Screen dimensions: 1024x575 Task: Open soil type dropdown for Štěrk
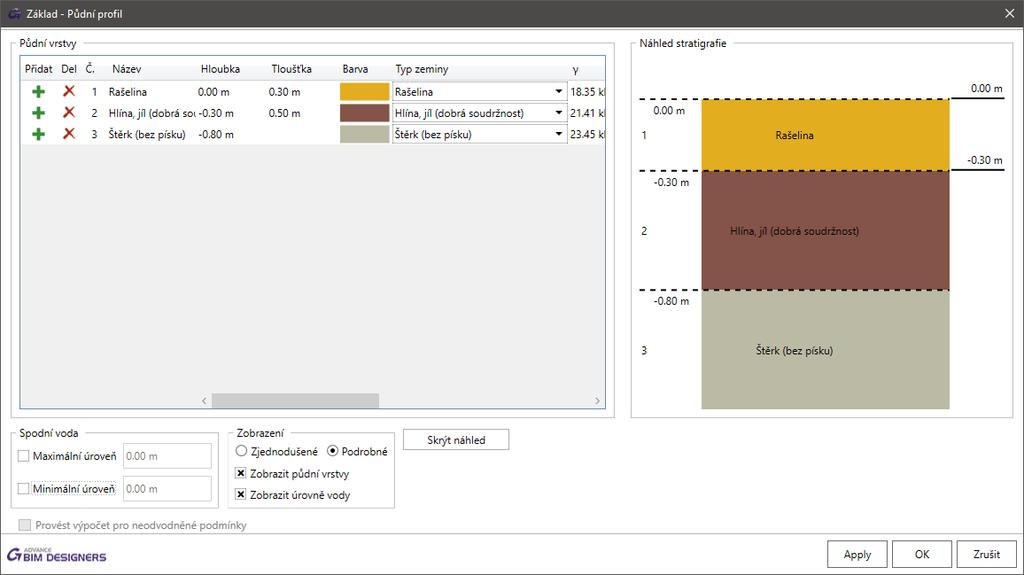[x=558, y=134]
